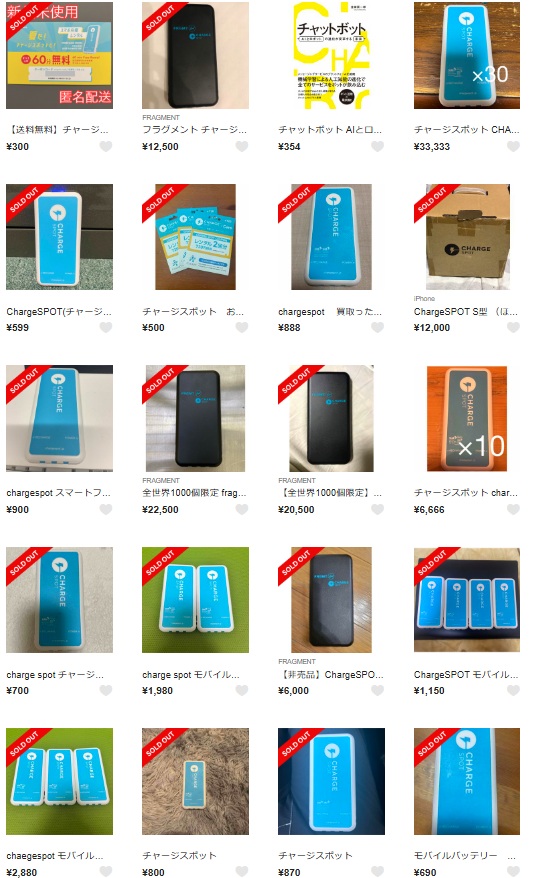Favorite the ¥6,666 x10 battery listing
This screenshot has width=540, height=878.
513,510
